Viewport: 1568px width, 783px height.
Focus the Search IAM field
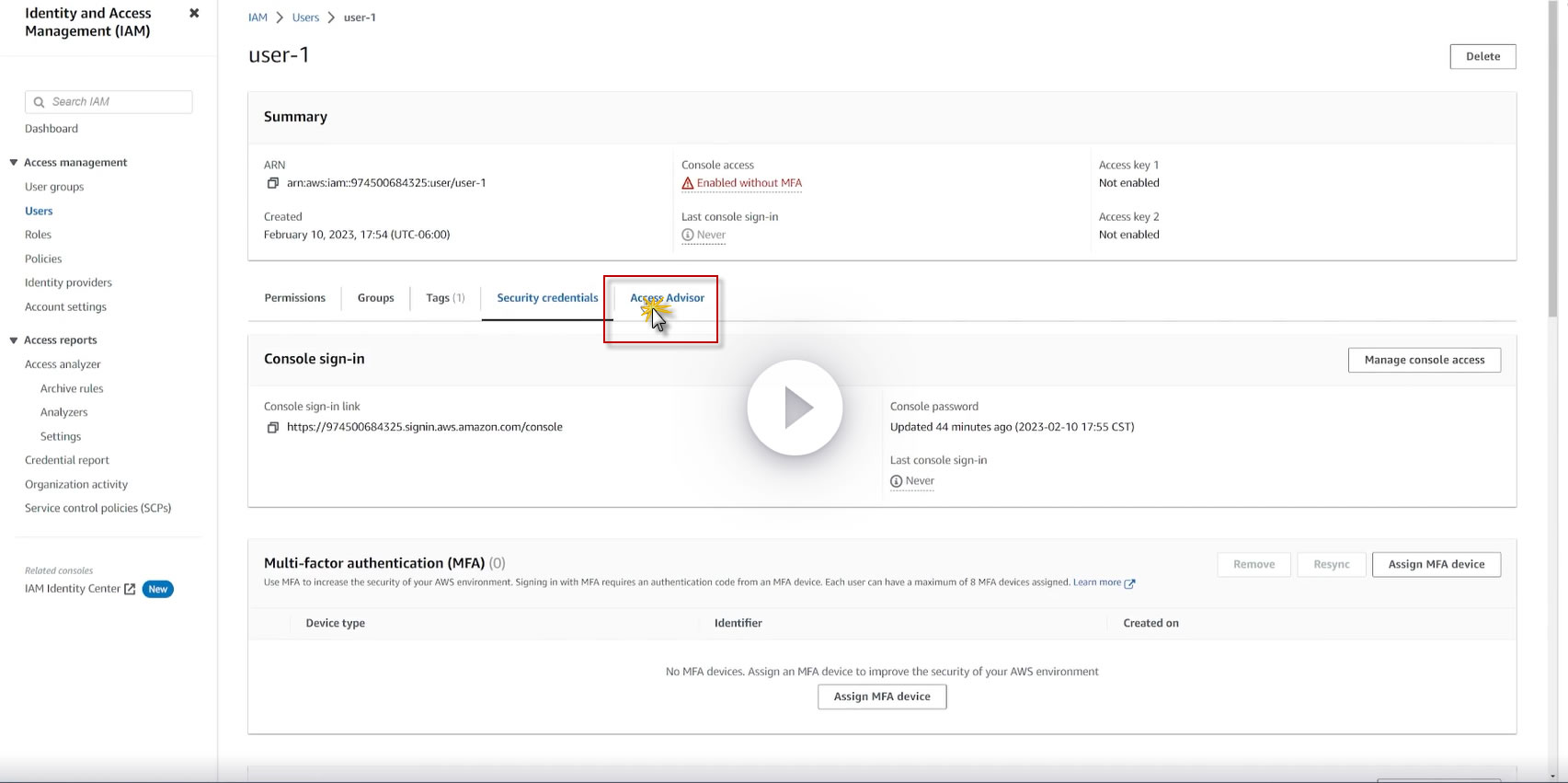(109, 102)
